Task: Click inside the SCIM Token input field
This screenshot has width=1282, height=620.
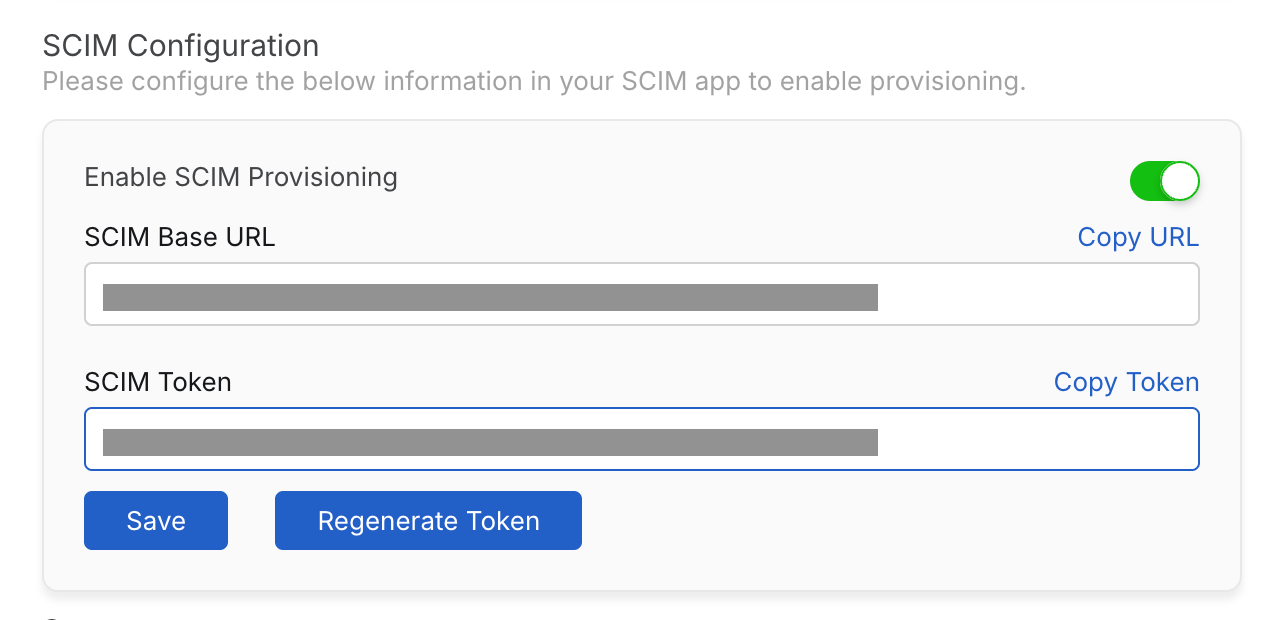Action: (641, 439)
